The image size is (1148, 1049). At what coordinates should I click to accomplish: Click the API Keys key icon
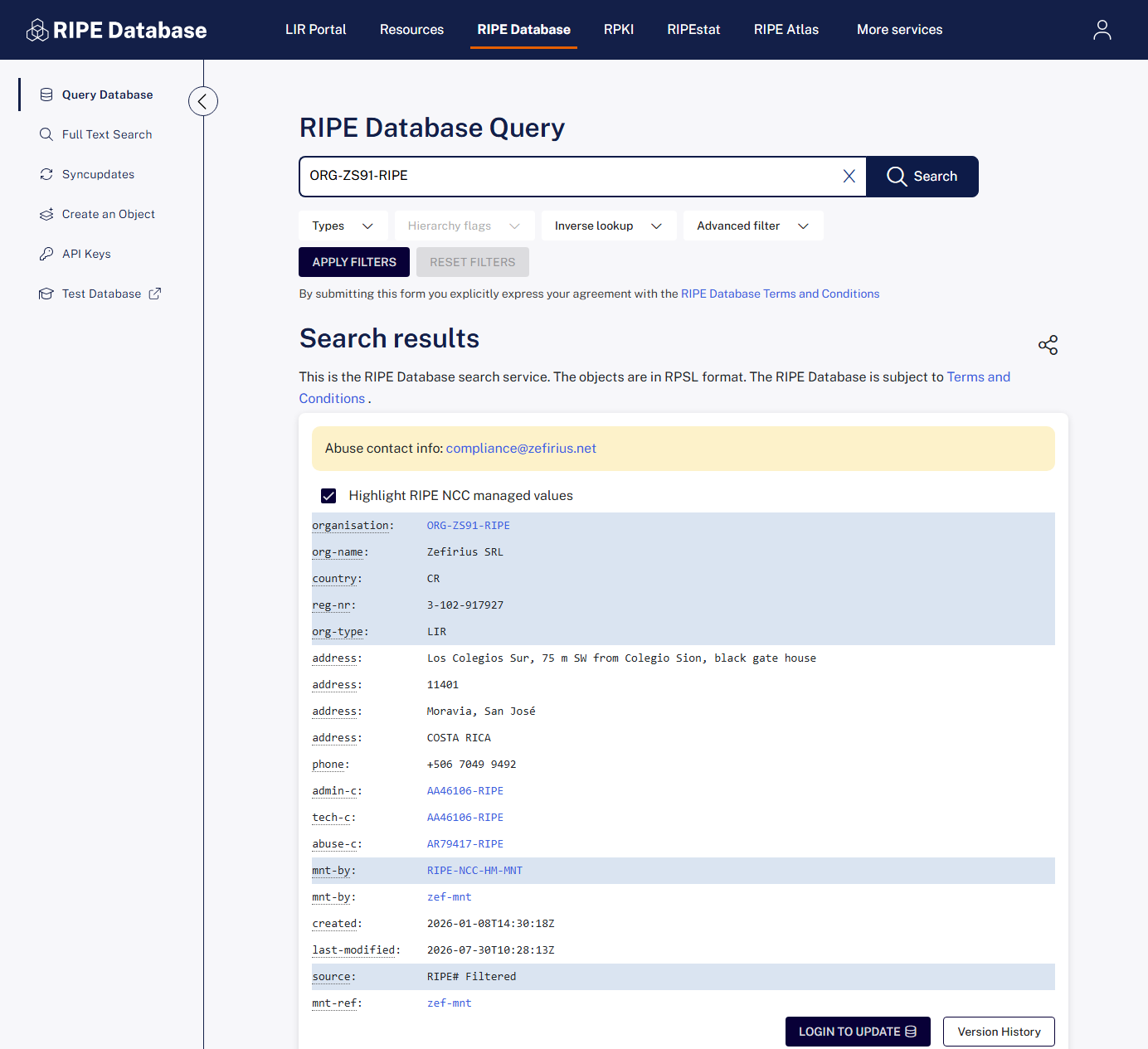tap(46, 254)
